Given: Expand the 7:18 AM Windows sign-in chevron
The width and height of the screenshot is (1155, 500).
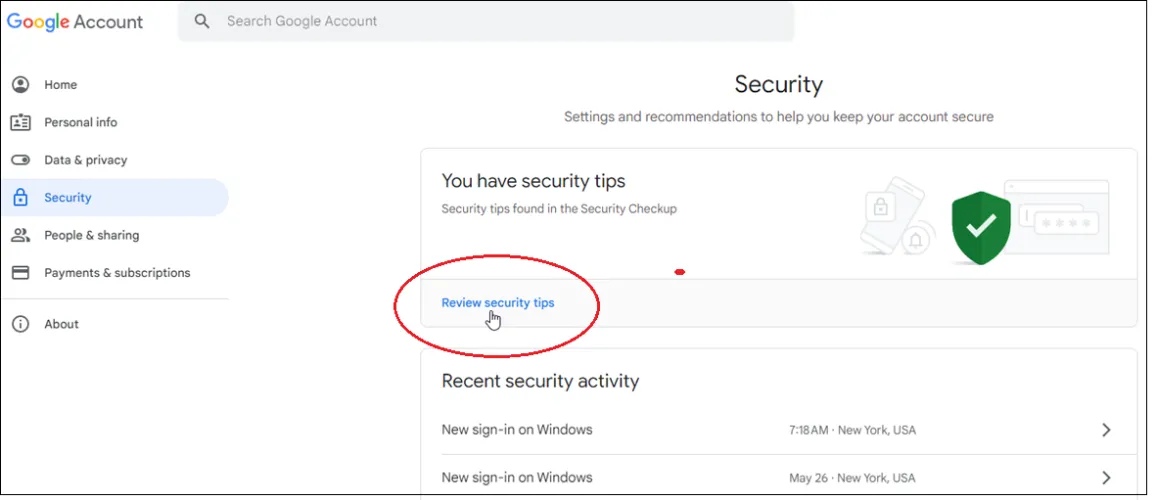Looking at the screenshot, I should pos(1106,430).
